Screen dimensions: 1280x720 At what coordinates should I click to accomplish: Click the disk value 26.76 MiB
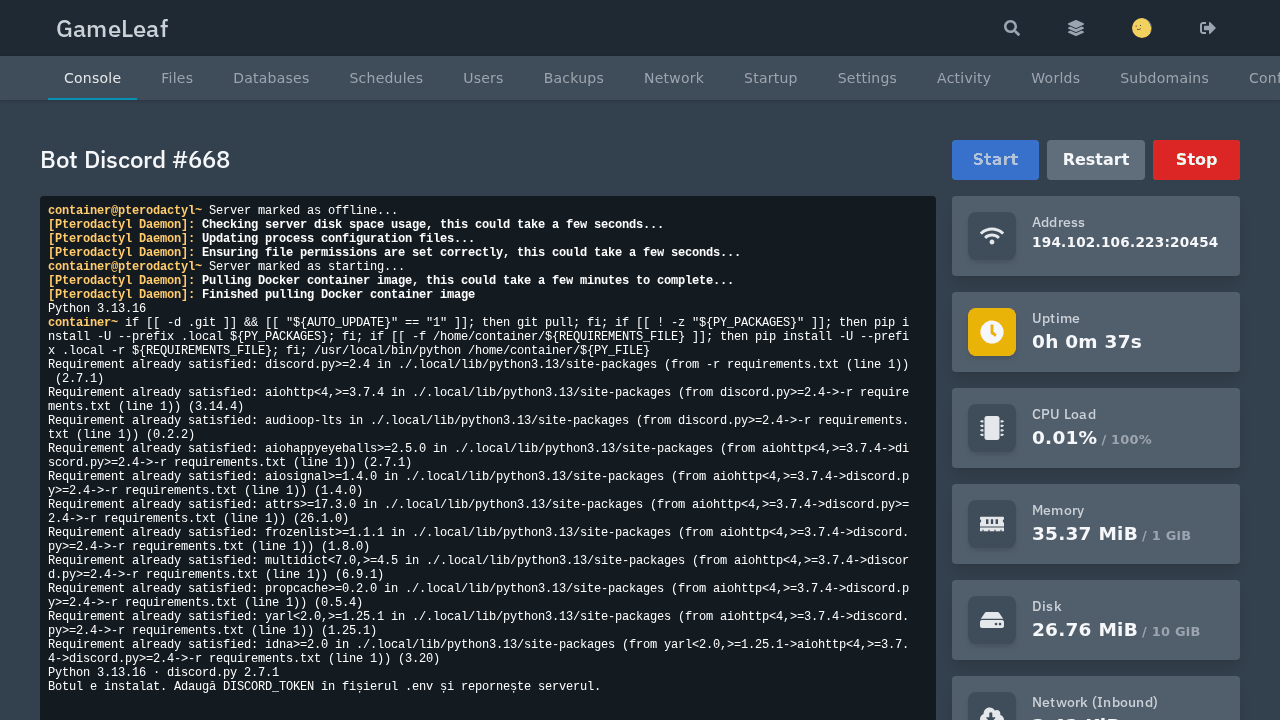click(1085, 630)
